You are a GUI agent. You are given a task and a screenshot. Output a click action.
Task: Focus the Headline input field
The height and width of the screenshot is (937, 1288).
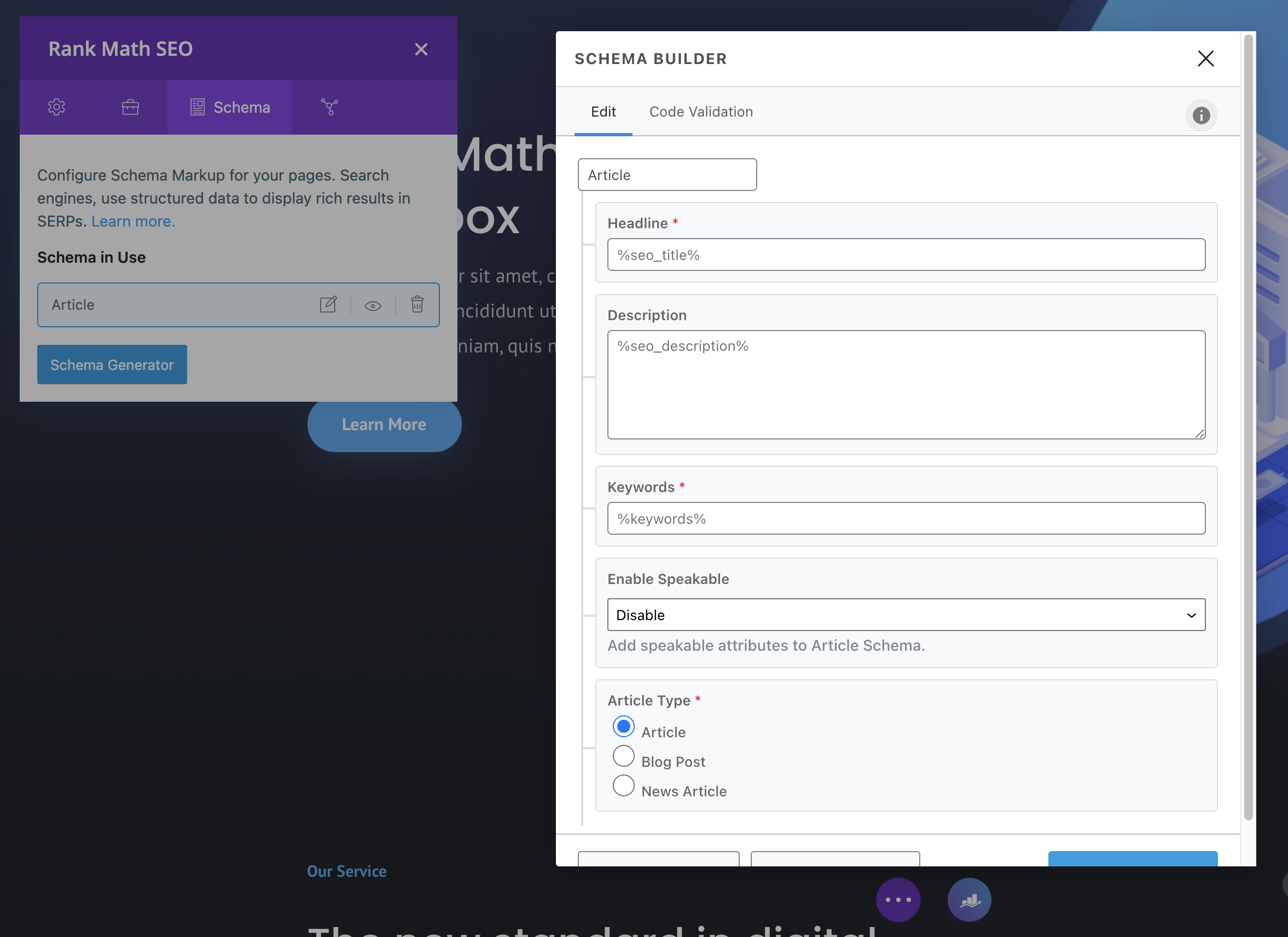(x=907, y=255)
